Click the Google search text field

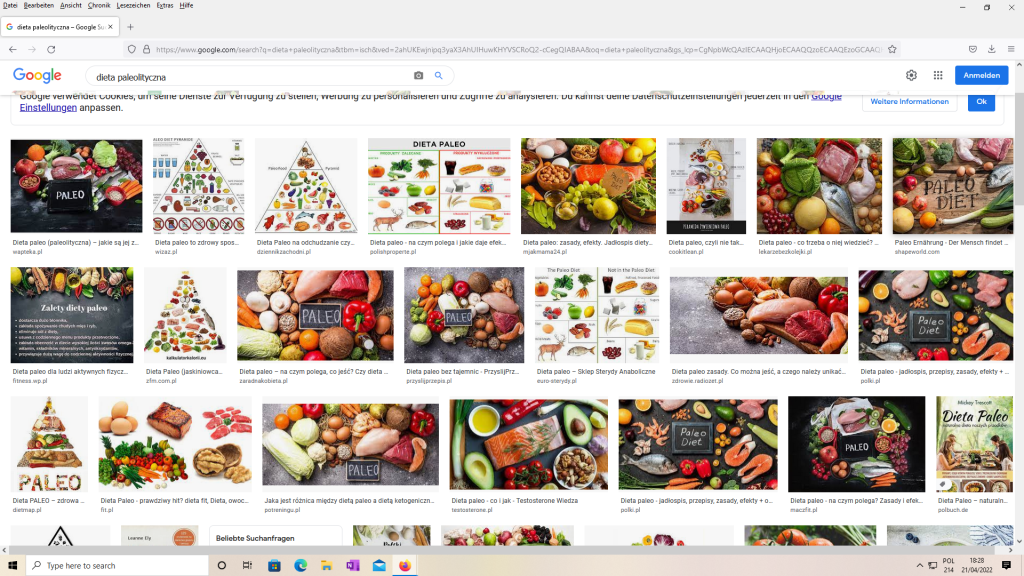(x=250, y=76)
